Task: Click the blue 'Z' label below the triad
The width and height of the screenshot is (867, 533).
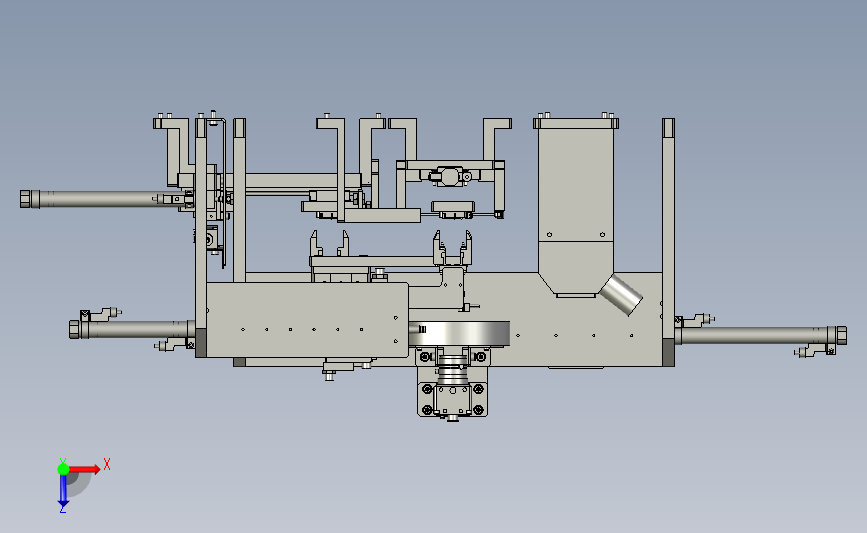Action: 62,509
